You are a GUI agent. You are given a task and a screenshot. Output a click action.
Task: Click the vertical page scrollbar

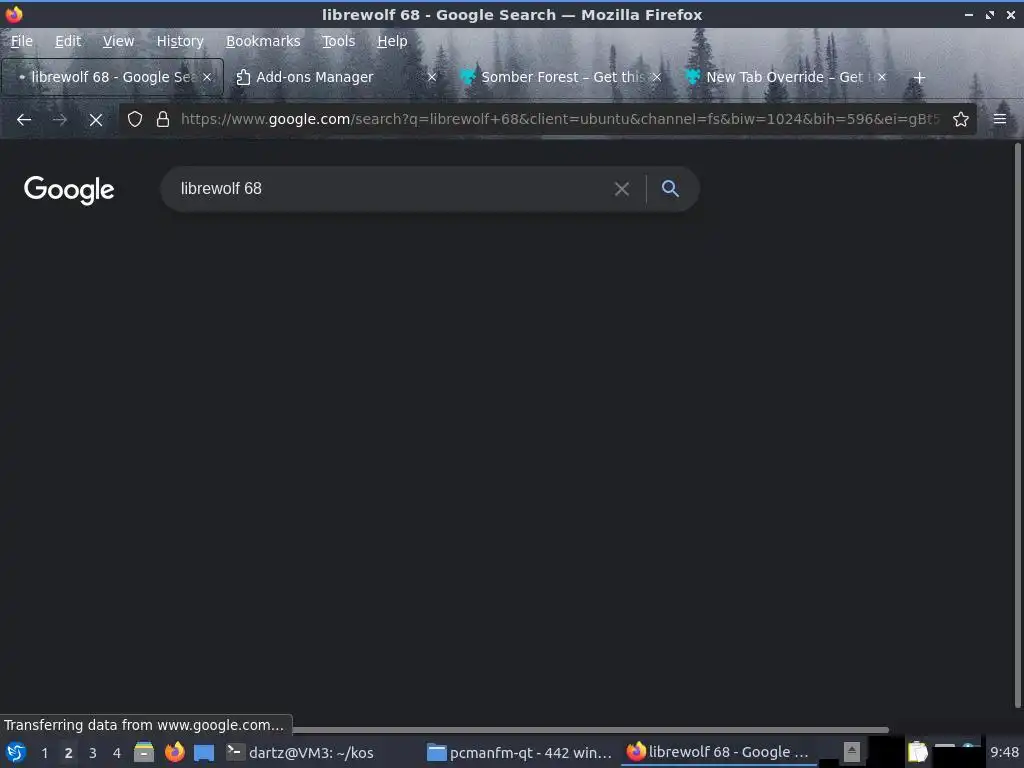[x=1017, y=424]
